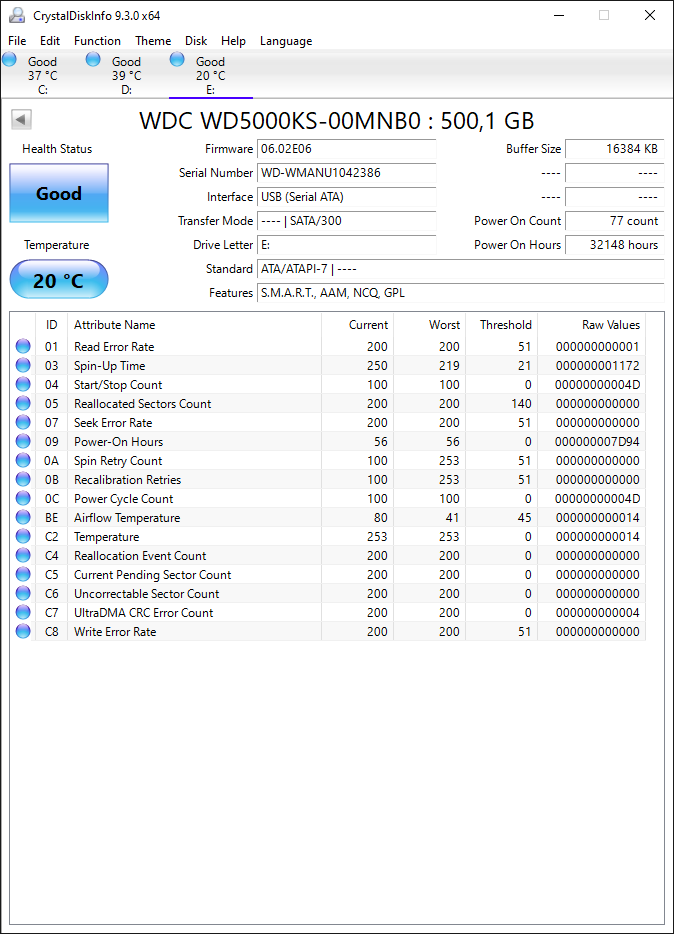Click the CrystalDiskInfo app icon in title bar
Viewport: 674px width, 934px height.
(x=17, y=15)
